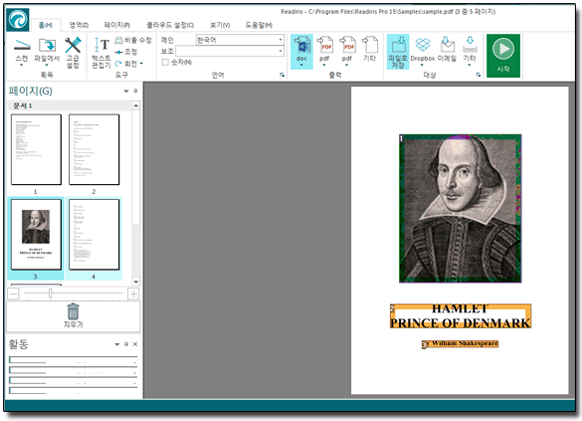Expand the doc format dropdown arrow

[302, 65]
